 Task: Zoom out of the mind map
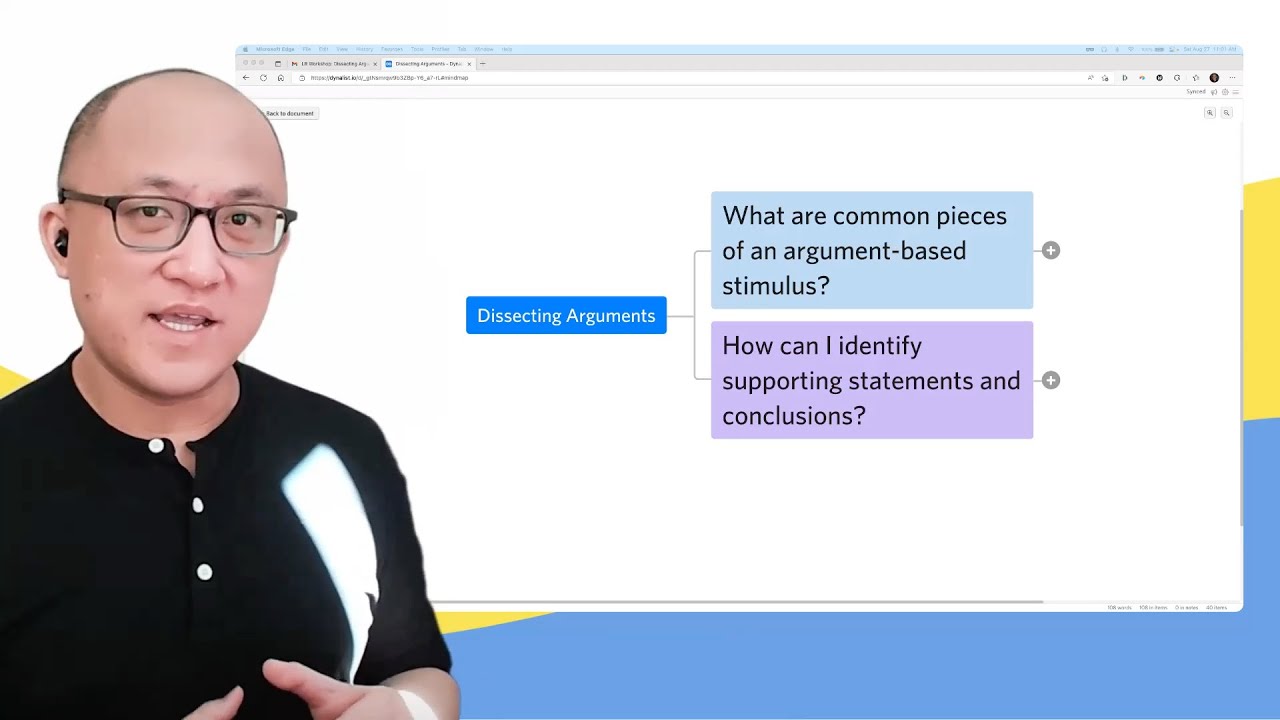[x=1226, y=113]
